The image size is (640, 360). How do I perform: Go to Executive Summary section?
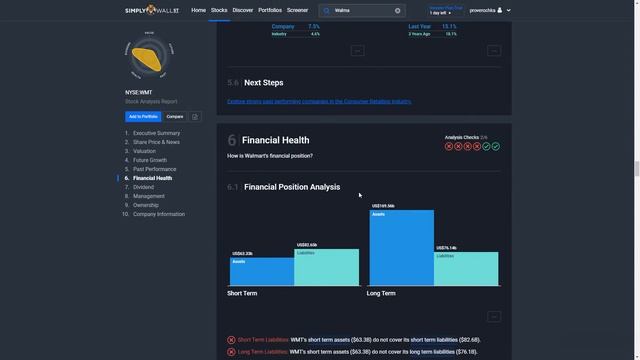point(156,133)
